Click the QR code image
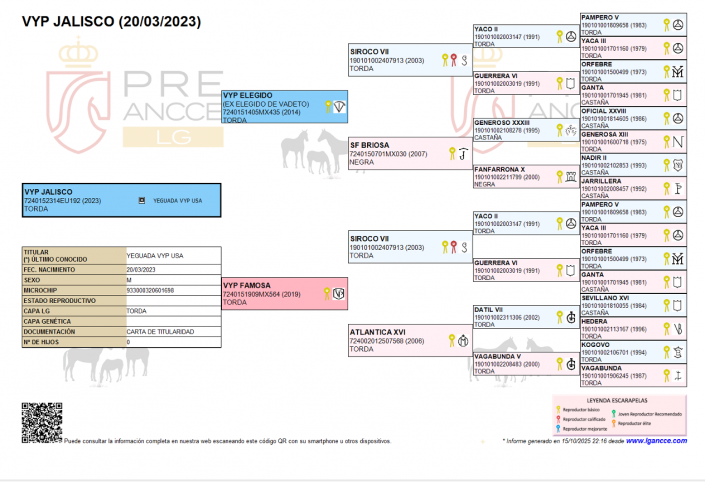705x482 pixels. (41, 423)
